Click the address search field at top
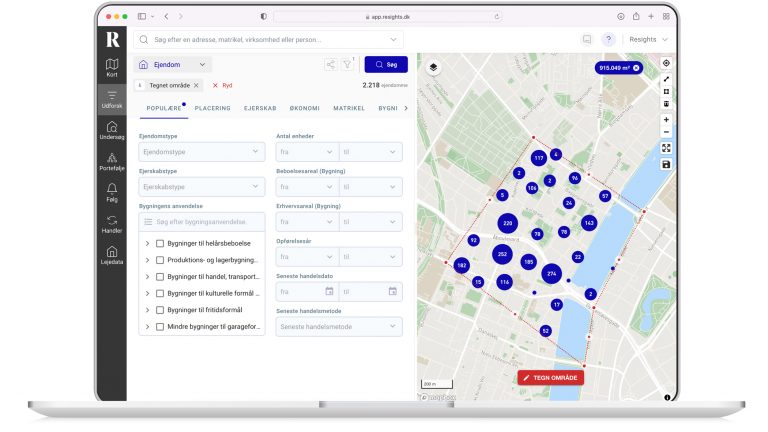Screen dimensions: 768x432 [x=270, y=40]
